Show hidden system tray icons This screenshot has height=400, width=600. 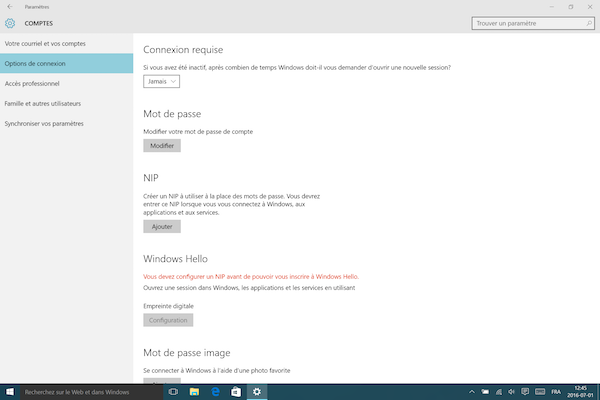point(472,392)
